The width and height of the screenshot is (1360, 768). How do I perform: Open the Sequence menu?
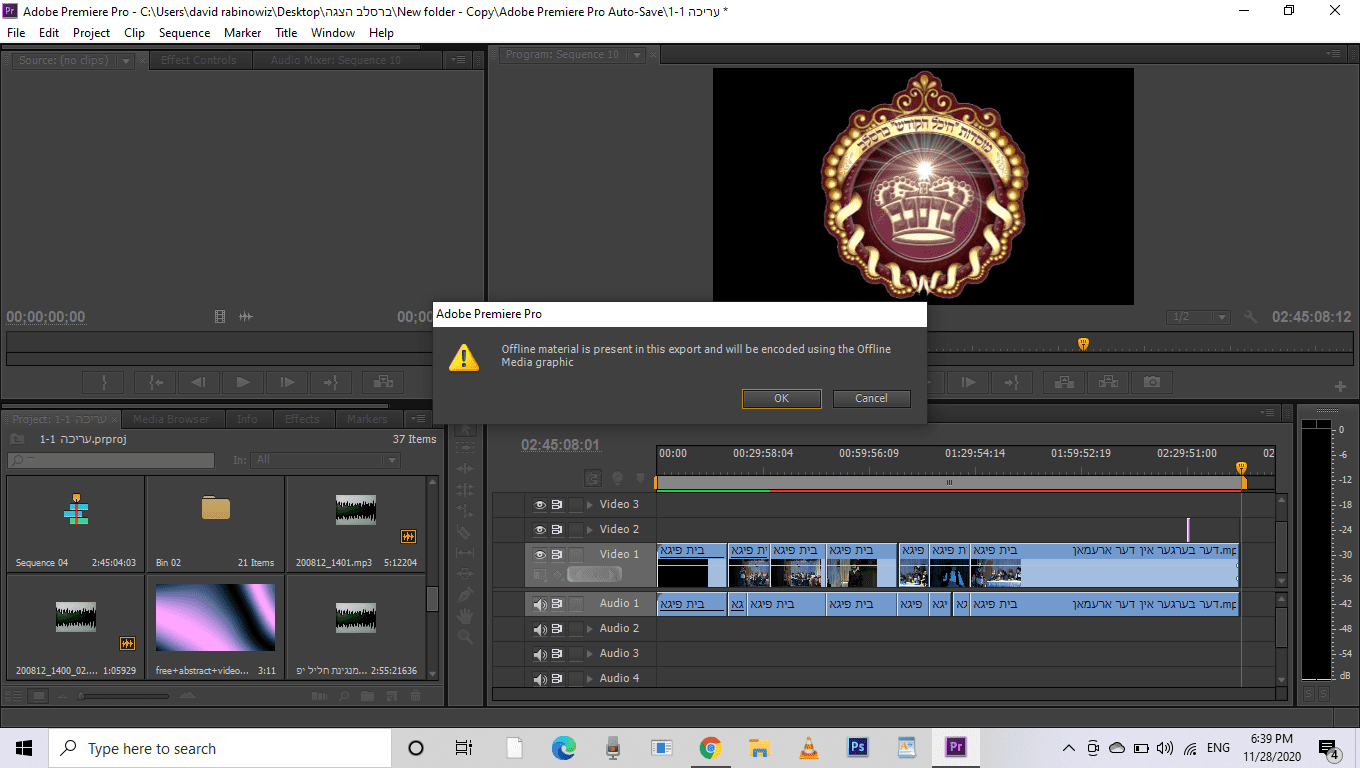184,33
